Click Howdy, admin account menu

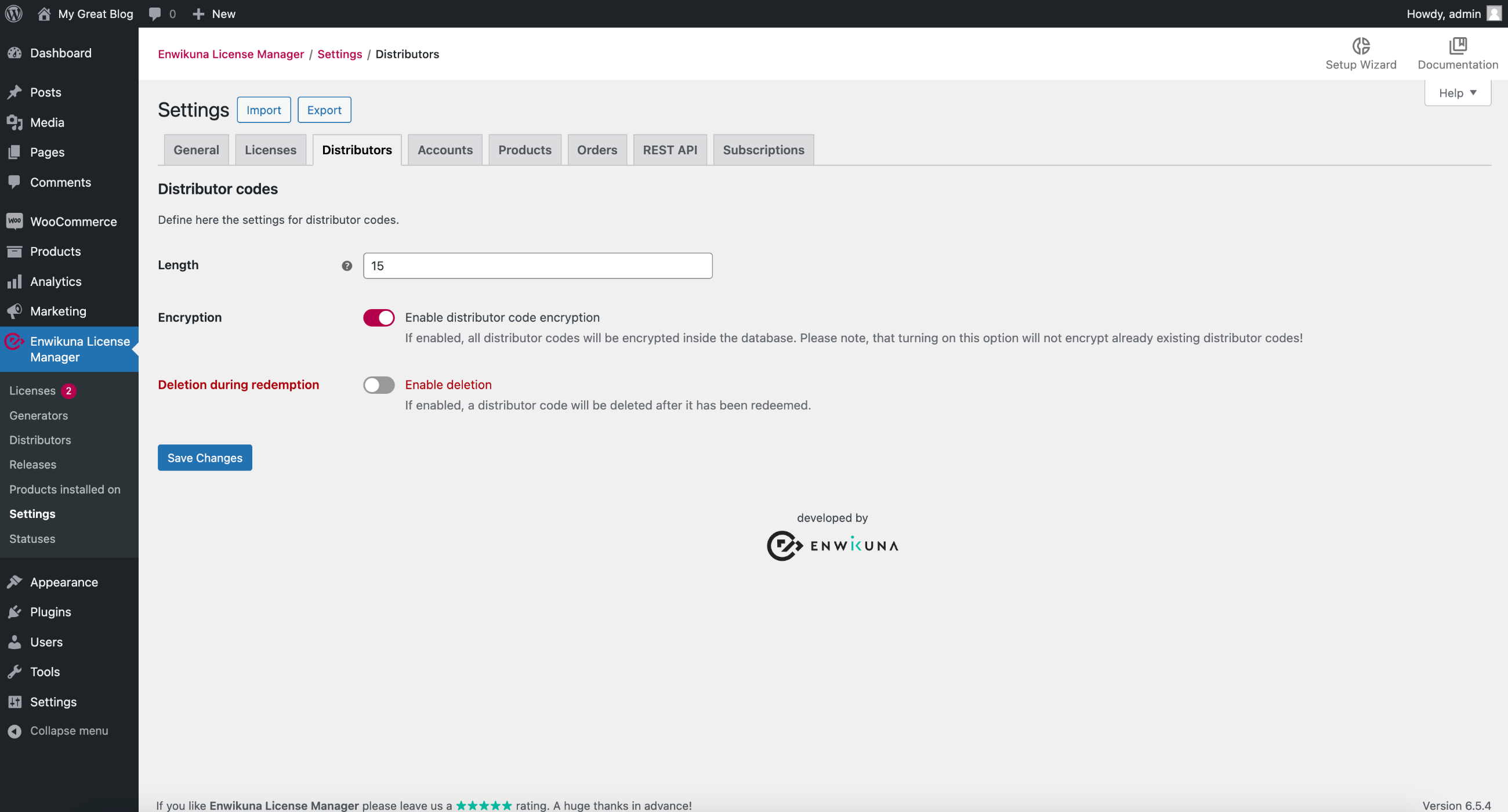pos(1453,13)
